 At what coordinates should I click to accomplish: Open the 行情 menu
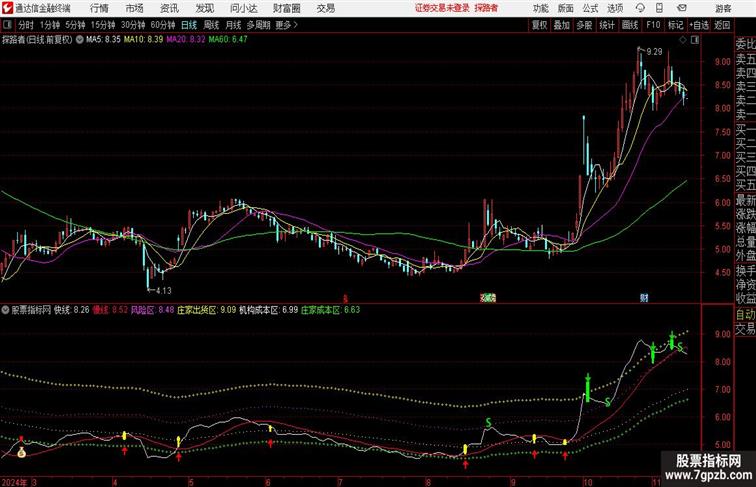pos(99,8)
